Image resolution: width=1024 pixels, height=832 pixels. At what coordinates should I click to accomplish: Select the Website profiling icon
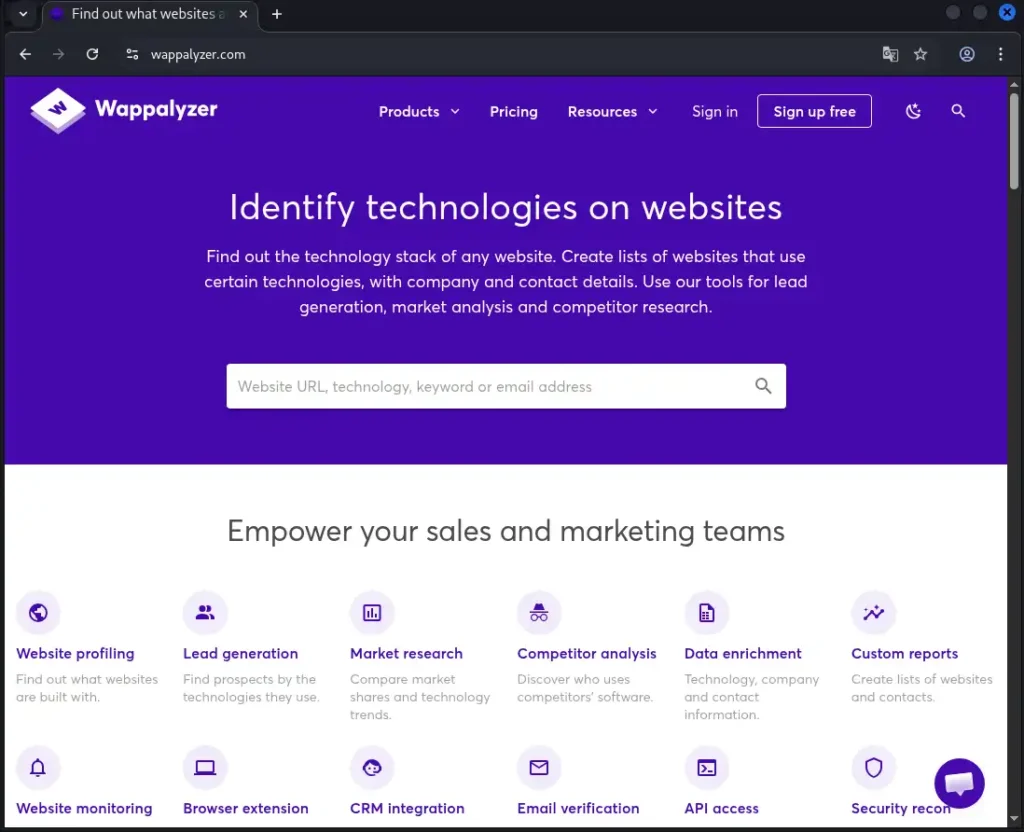click(38, 612)
